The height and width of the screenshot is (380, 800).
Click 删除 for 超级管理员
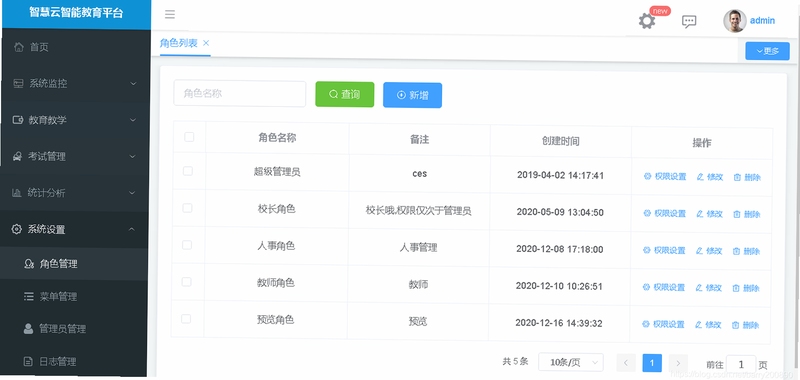click(747, 178)
